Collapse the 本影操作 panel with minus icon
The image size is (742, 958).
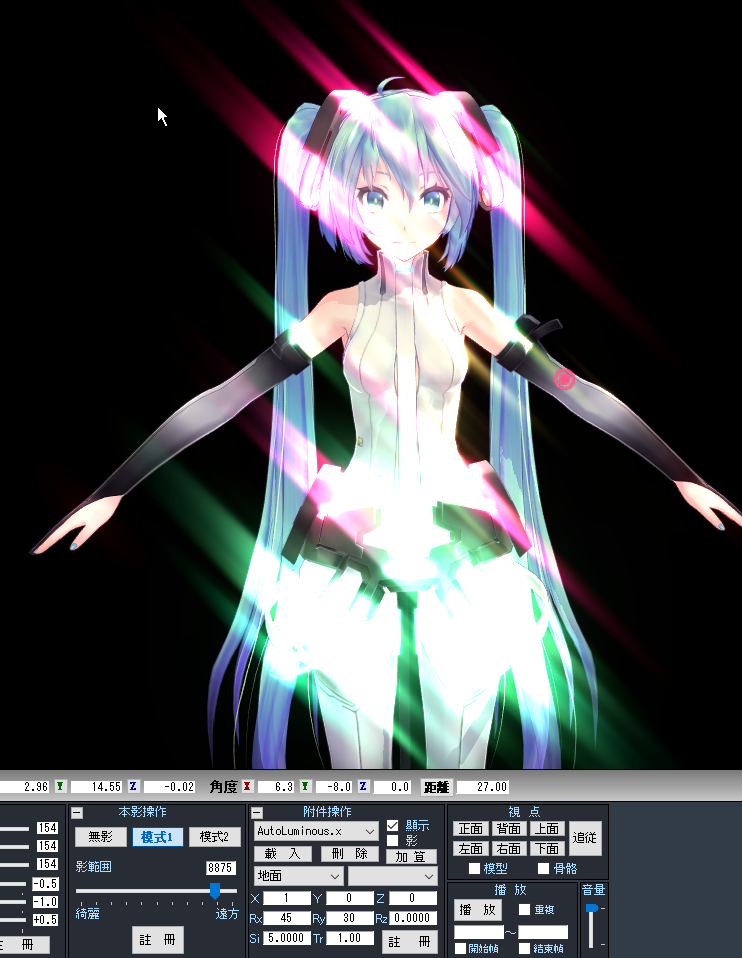[x=77, y=813]
